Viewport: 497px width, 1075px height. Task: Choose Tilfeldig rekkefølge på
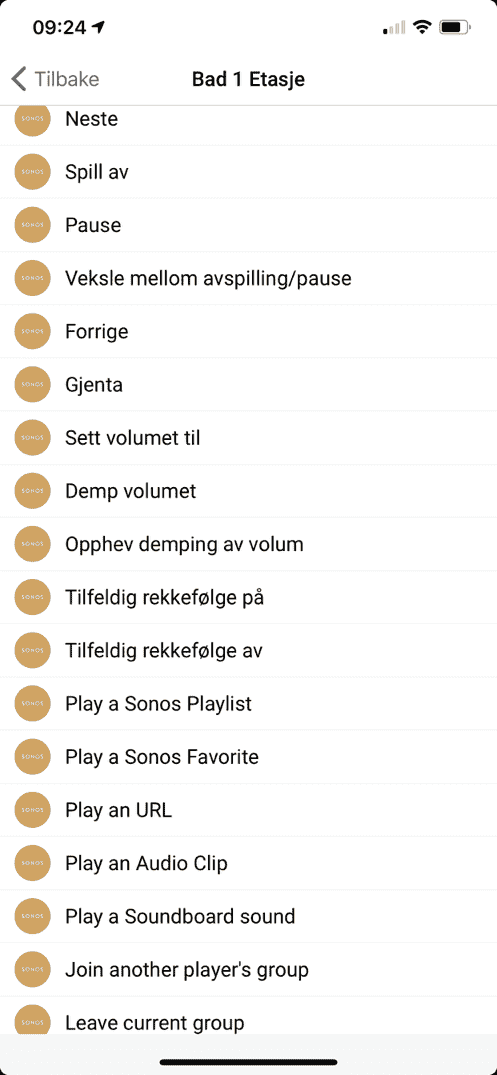tap(248, 597)
